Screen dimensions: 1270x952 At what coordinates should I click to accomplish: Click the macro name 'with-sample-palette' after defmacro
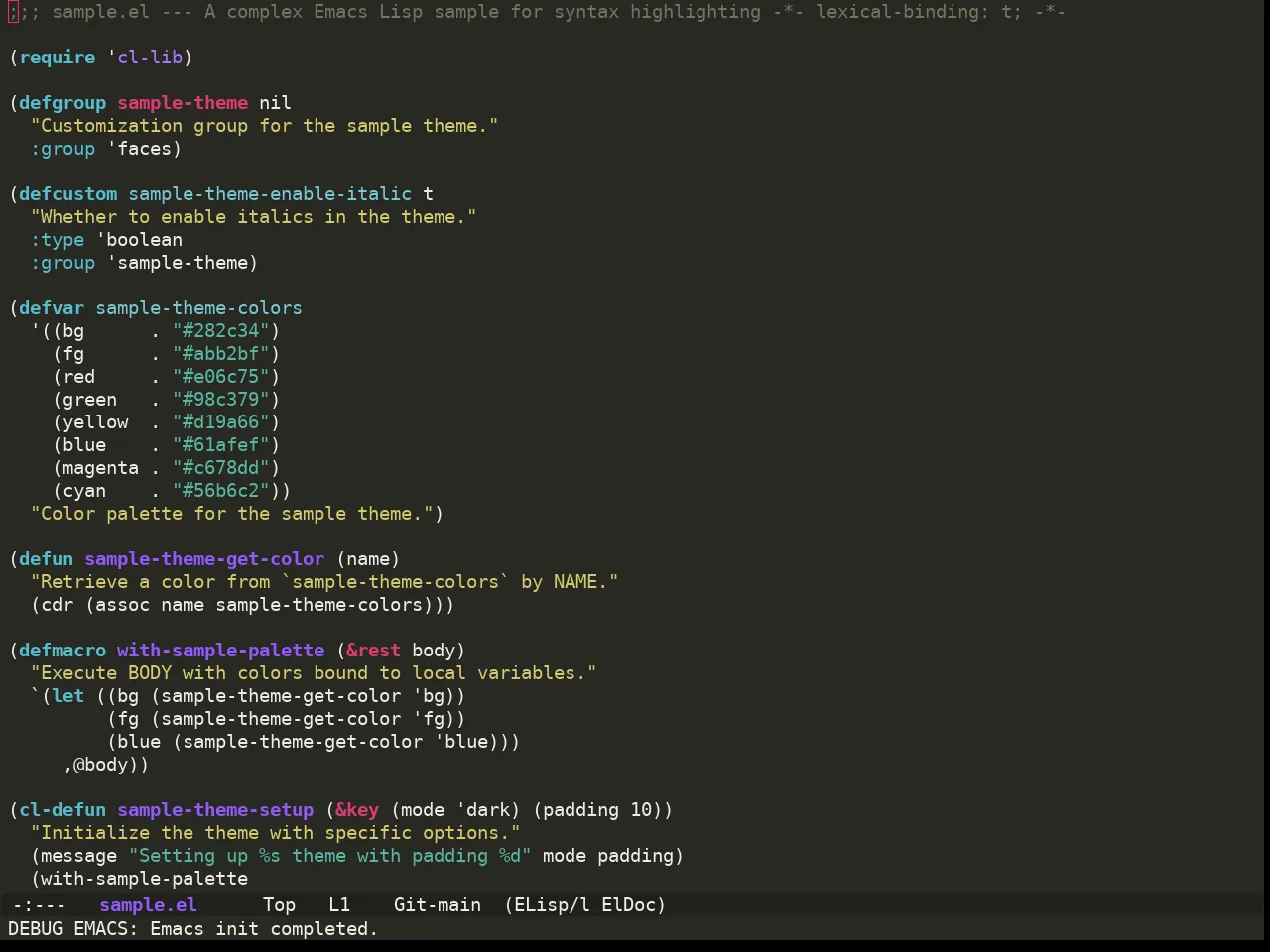(x=221, y=651)
